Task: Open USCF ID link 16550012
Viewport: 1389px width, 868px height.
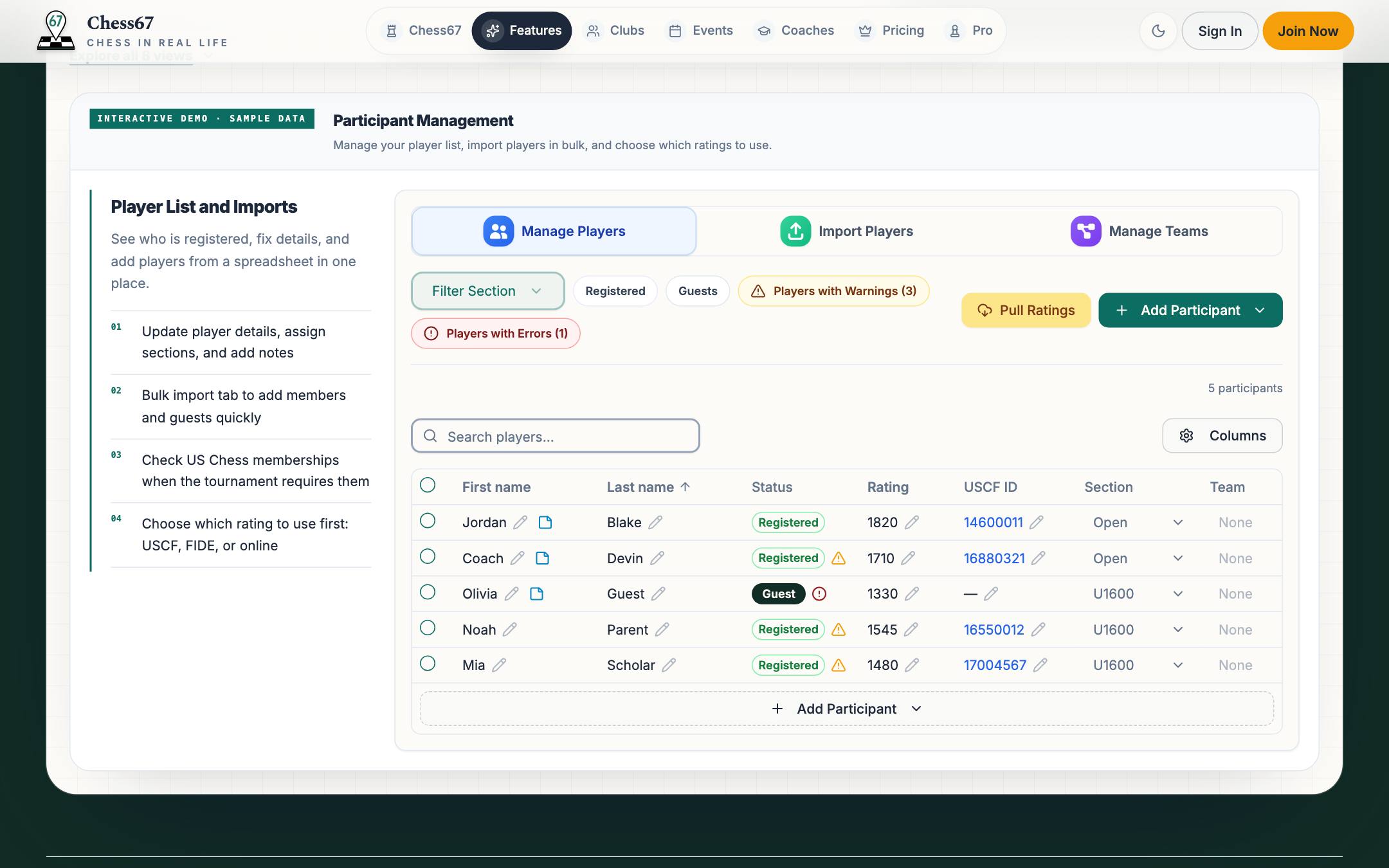Action: [994, 630]
